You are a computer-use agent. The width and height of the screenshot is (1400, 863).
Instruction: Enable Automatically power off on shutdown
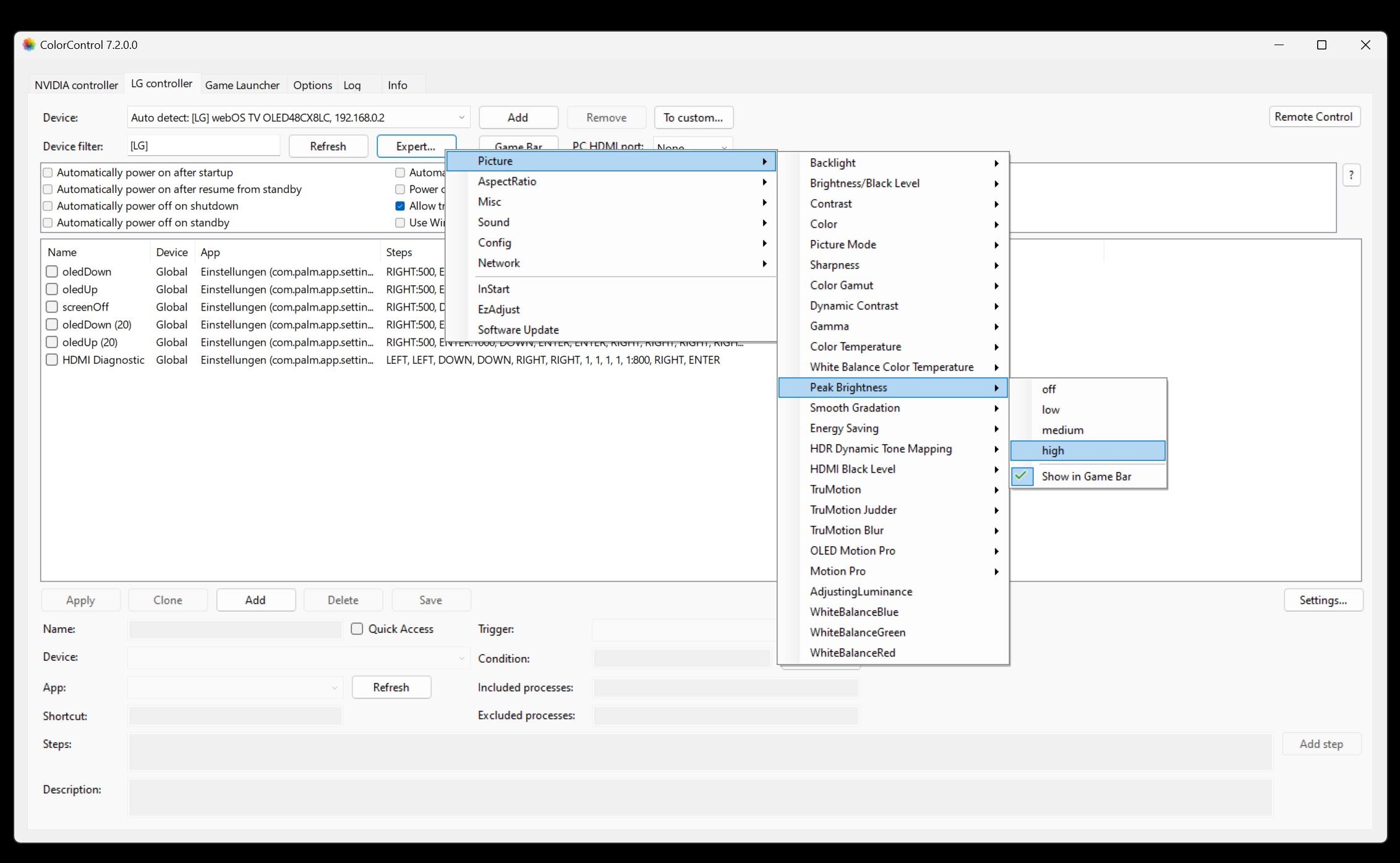point(48,206)
